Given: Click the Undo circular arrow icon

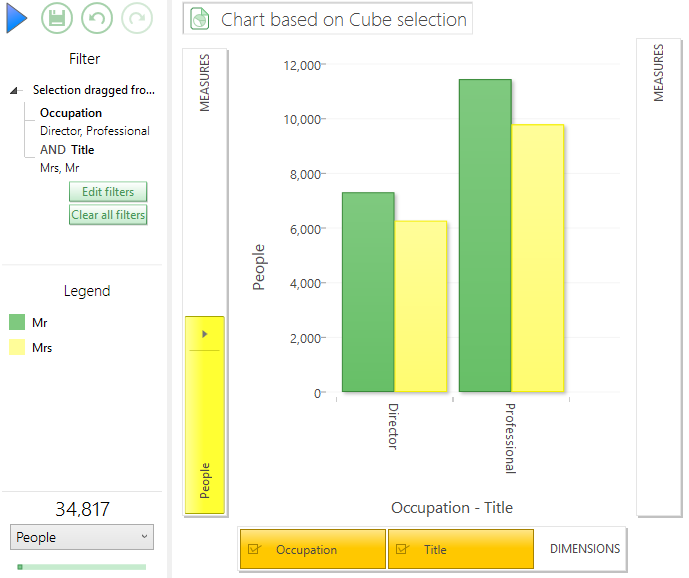Looking at the screenshot, I should point(97,18).
